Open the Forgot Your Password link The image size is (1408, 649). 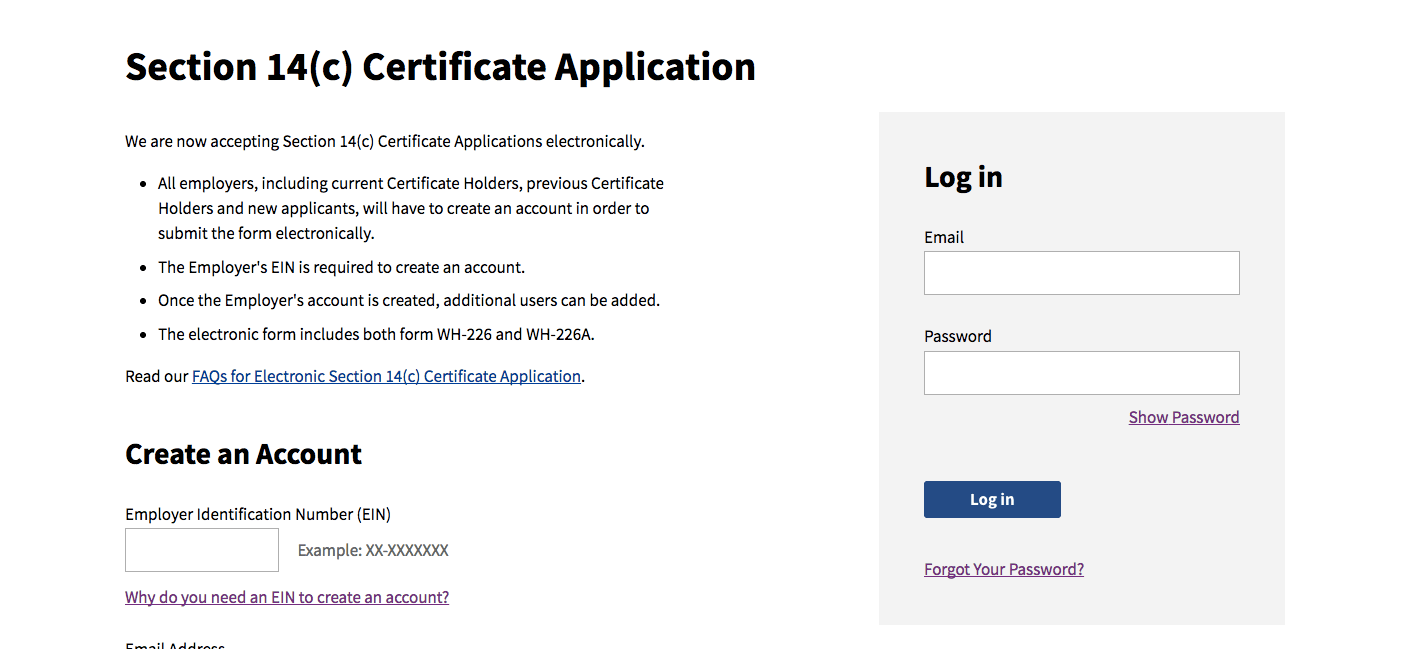pos(1003,570)
